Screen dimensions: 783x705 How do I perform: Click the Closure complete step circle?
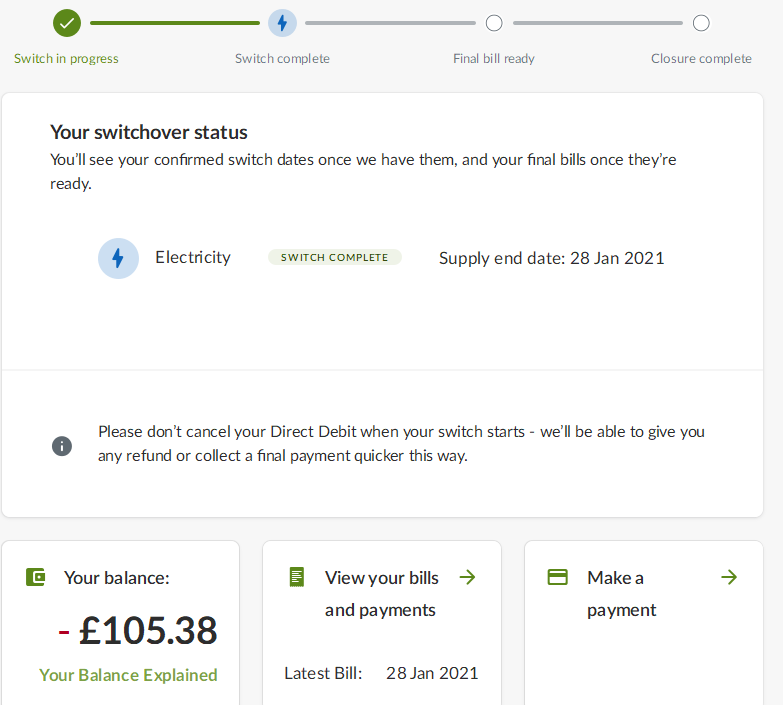701,23
